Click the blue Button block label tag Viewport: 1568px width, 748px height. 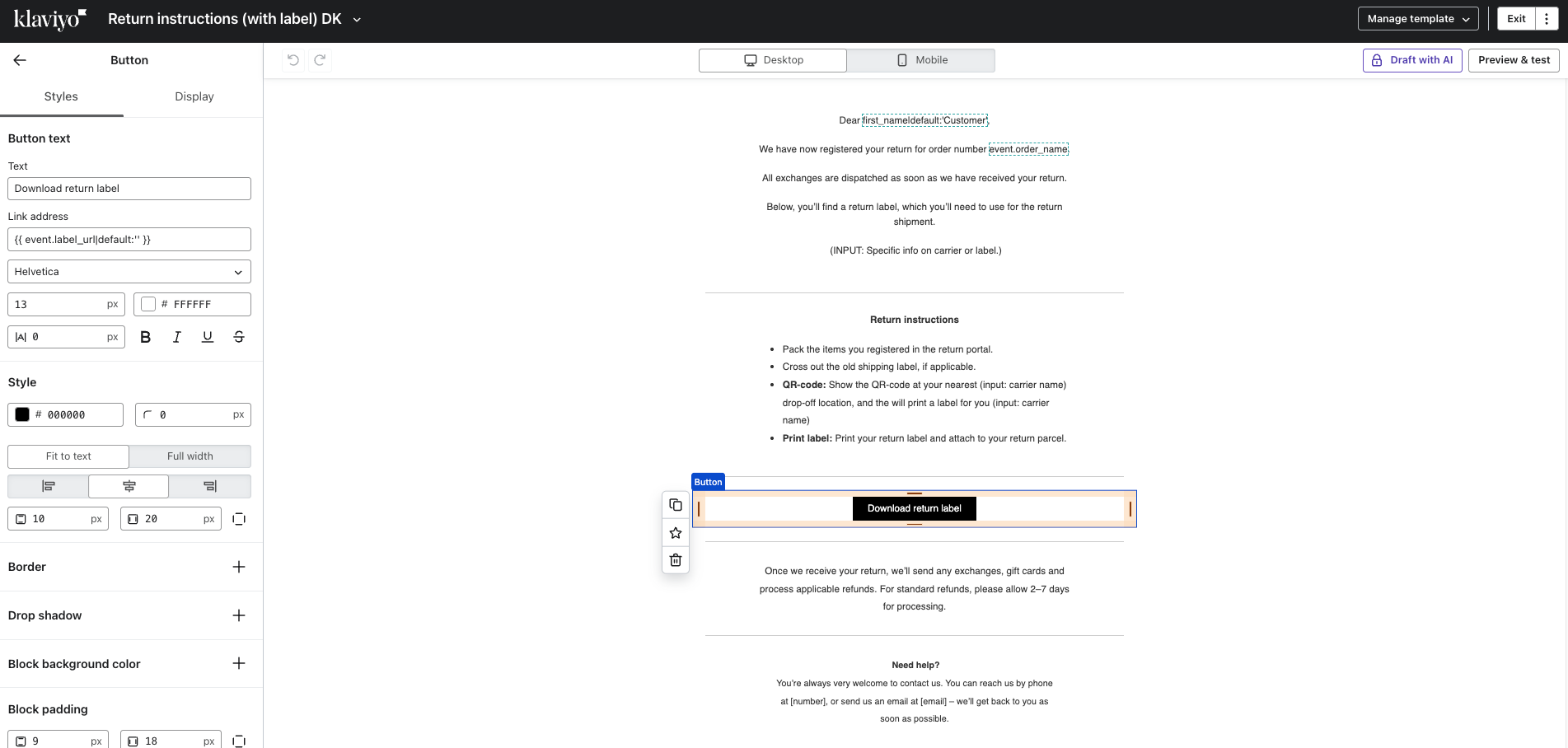coord(708,482)
